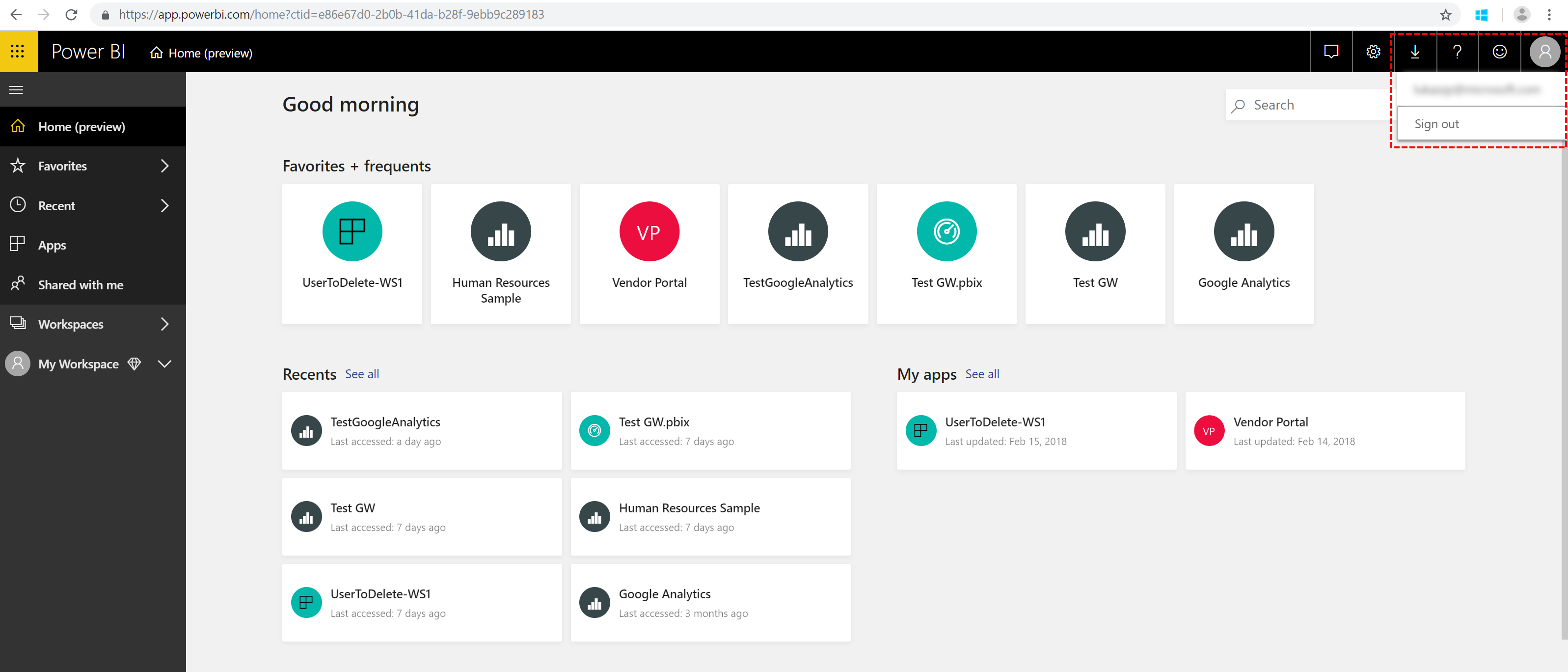Click the profile avatar in the top bar
1568x672 pixels.
1545,52
